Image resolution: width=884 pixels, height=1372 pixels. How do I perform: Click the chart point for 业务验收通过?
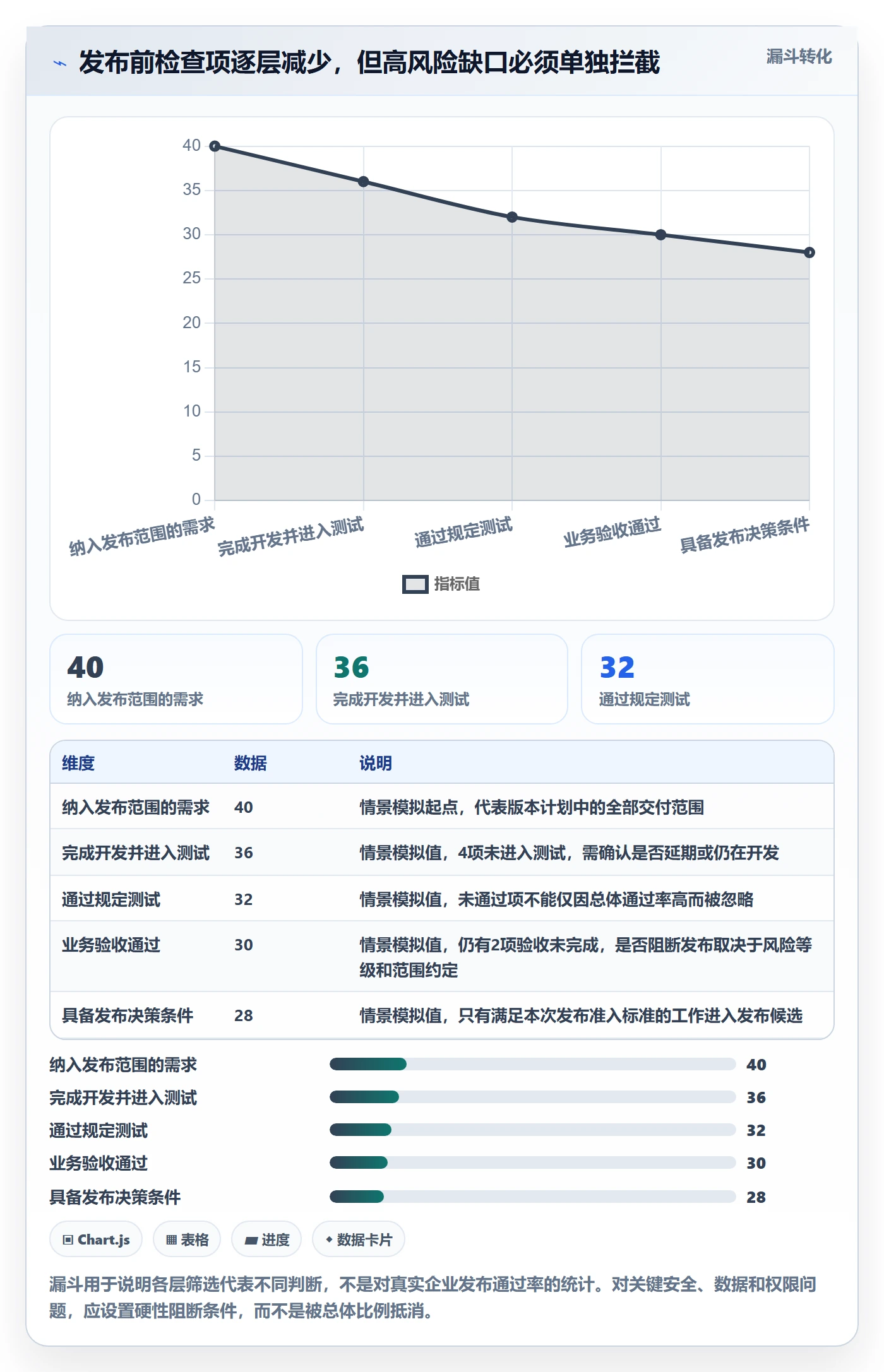(x=661, y=235)
